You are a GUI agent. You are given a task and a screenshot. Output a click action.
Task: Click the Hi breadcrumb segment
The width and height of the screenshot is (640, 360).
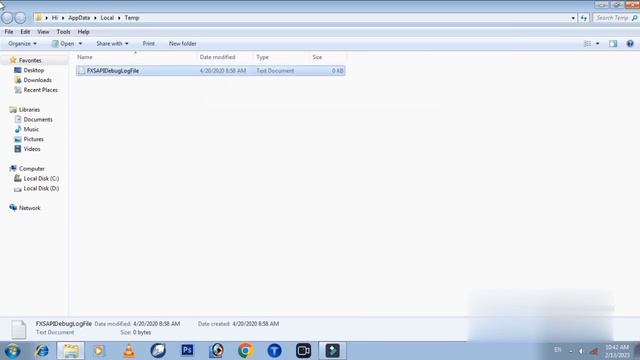(55, 18)
